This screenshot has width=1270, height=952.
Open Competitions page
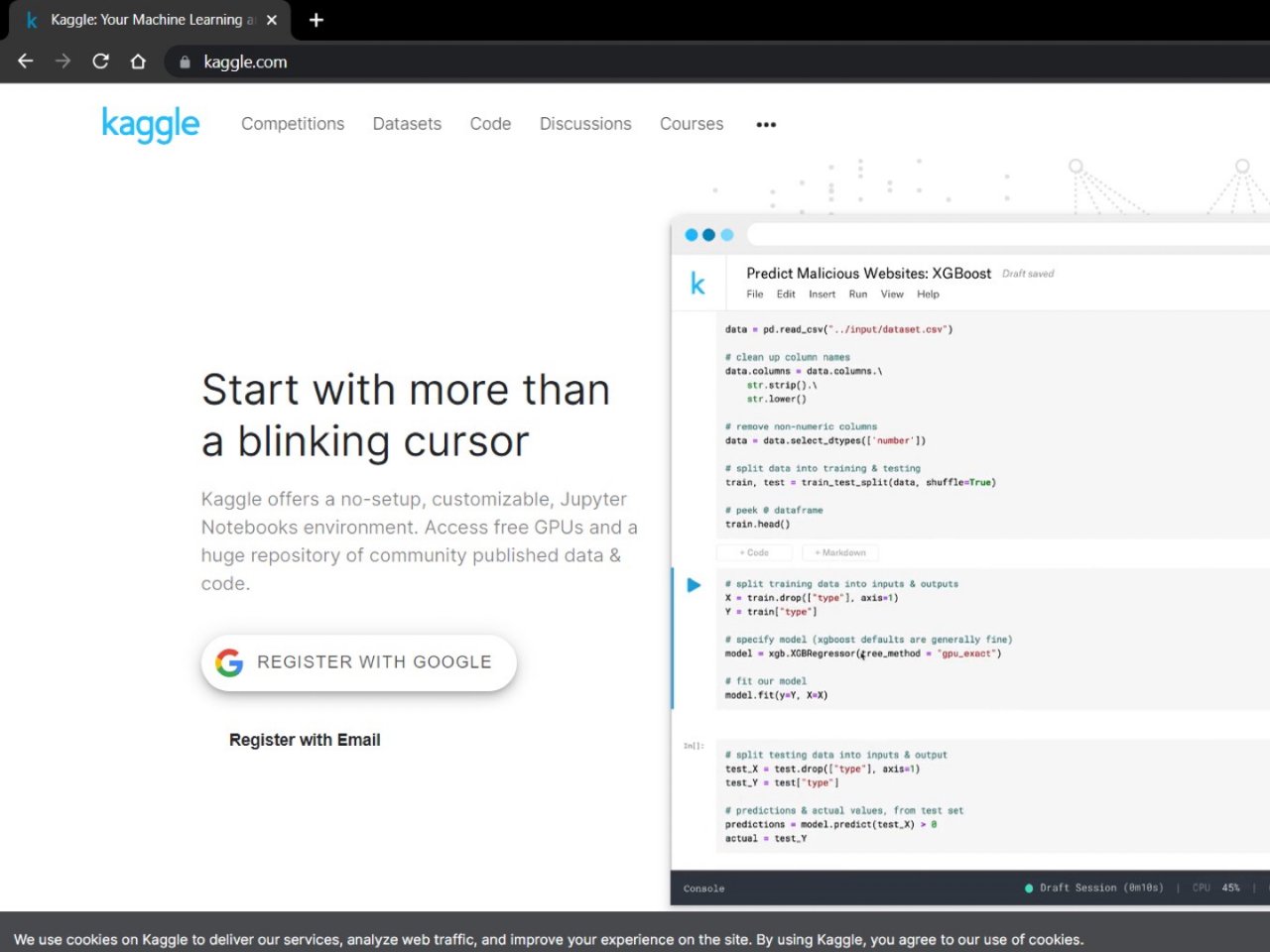point(293,124)
